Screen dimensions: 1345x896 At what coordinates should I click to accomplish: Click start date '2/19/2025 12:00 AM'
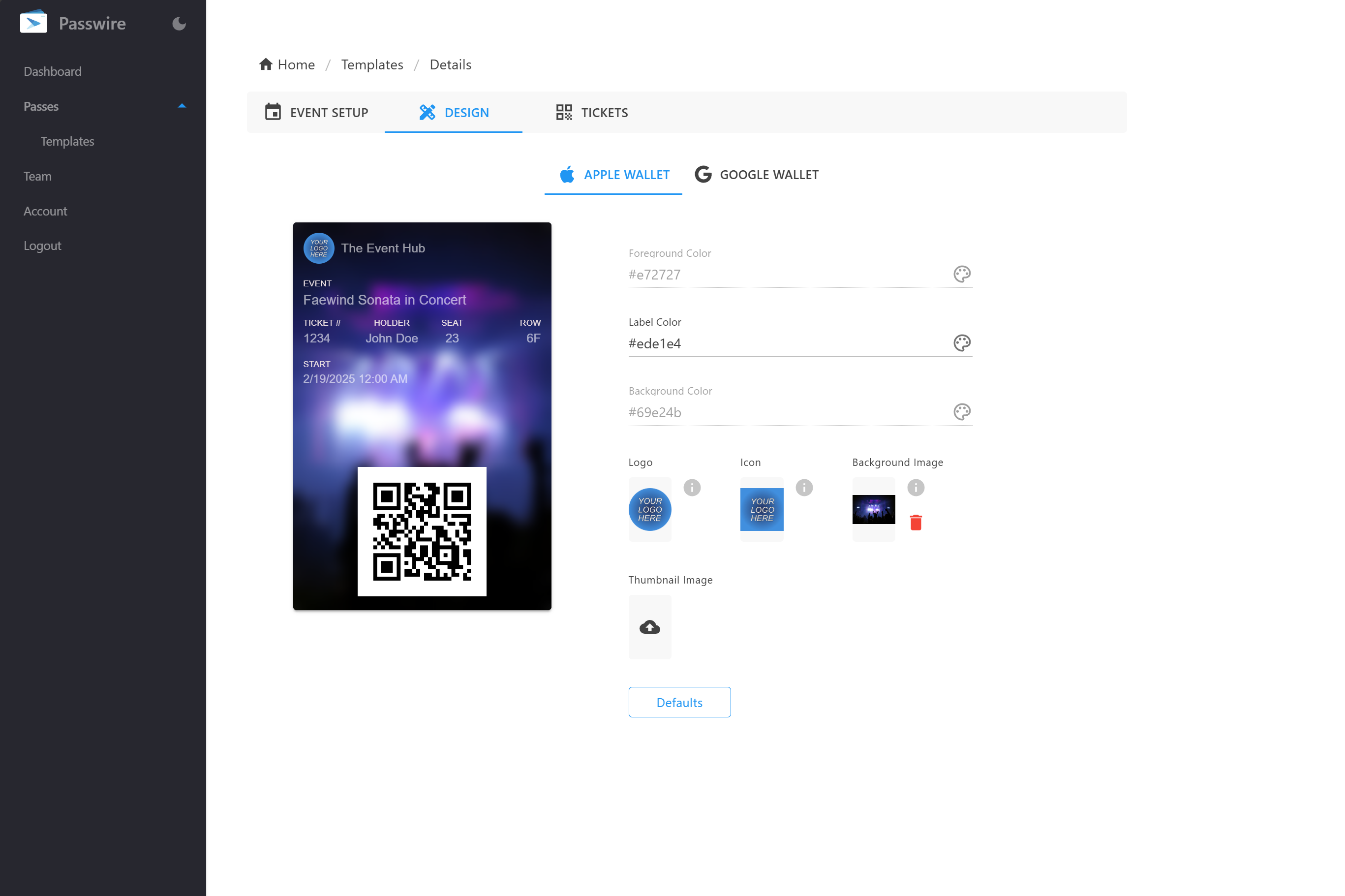[x=355, y=379]
